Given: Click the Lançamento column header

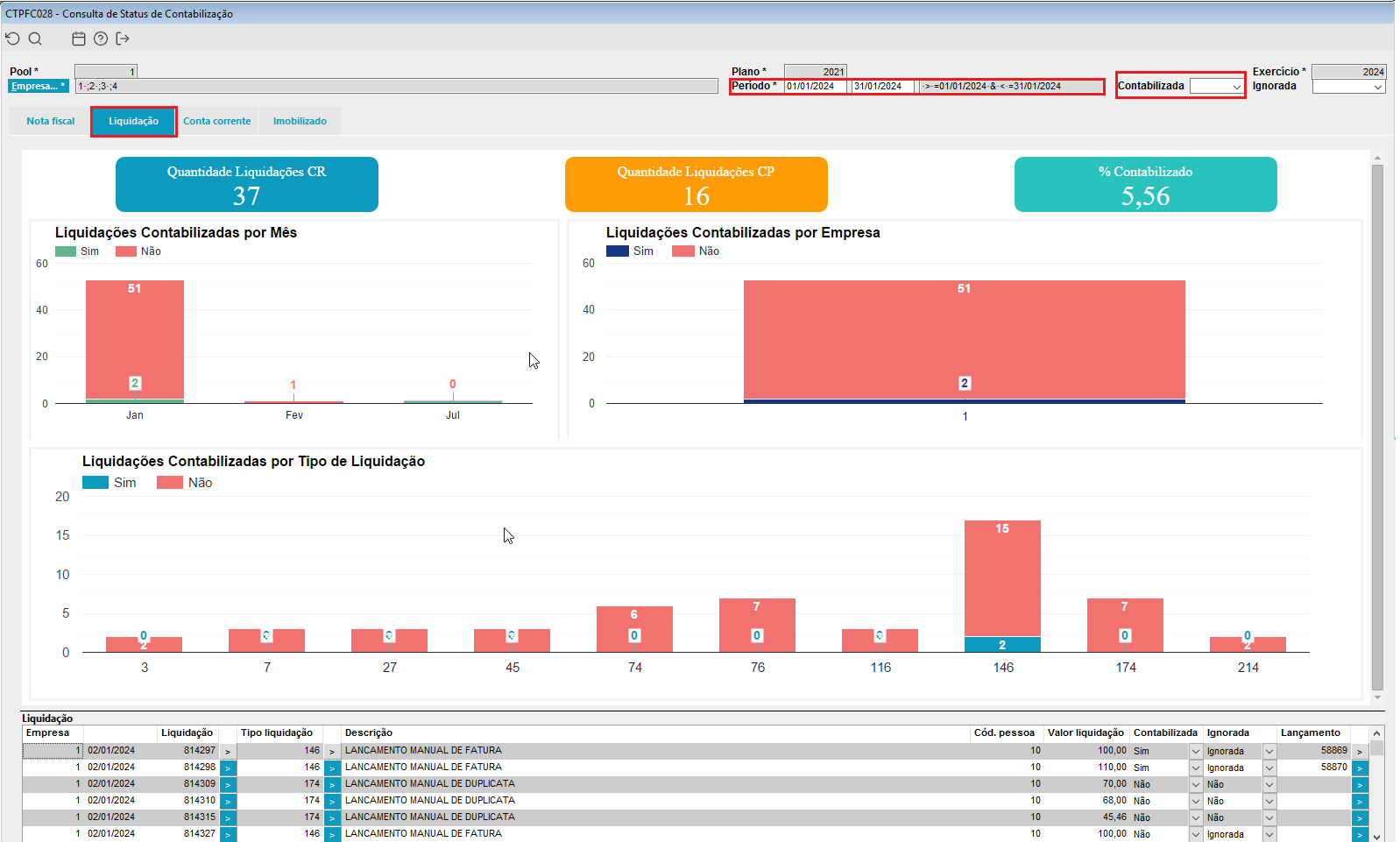Looking at the screenshot, I should [x=1311, y=733].
